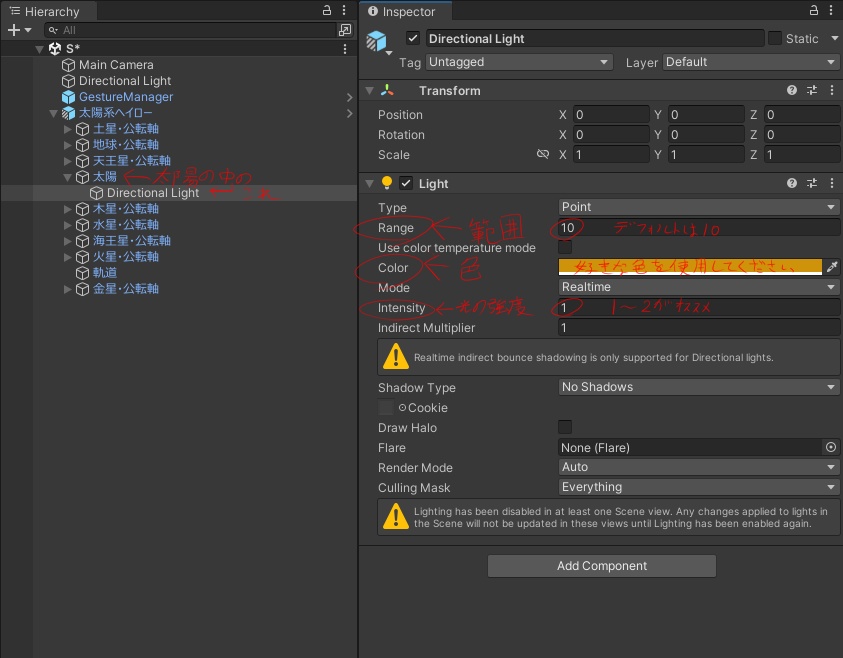Click the Rotation Y field

point(706,134)
